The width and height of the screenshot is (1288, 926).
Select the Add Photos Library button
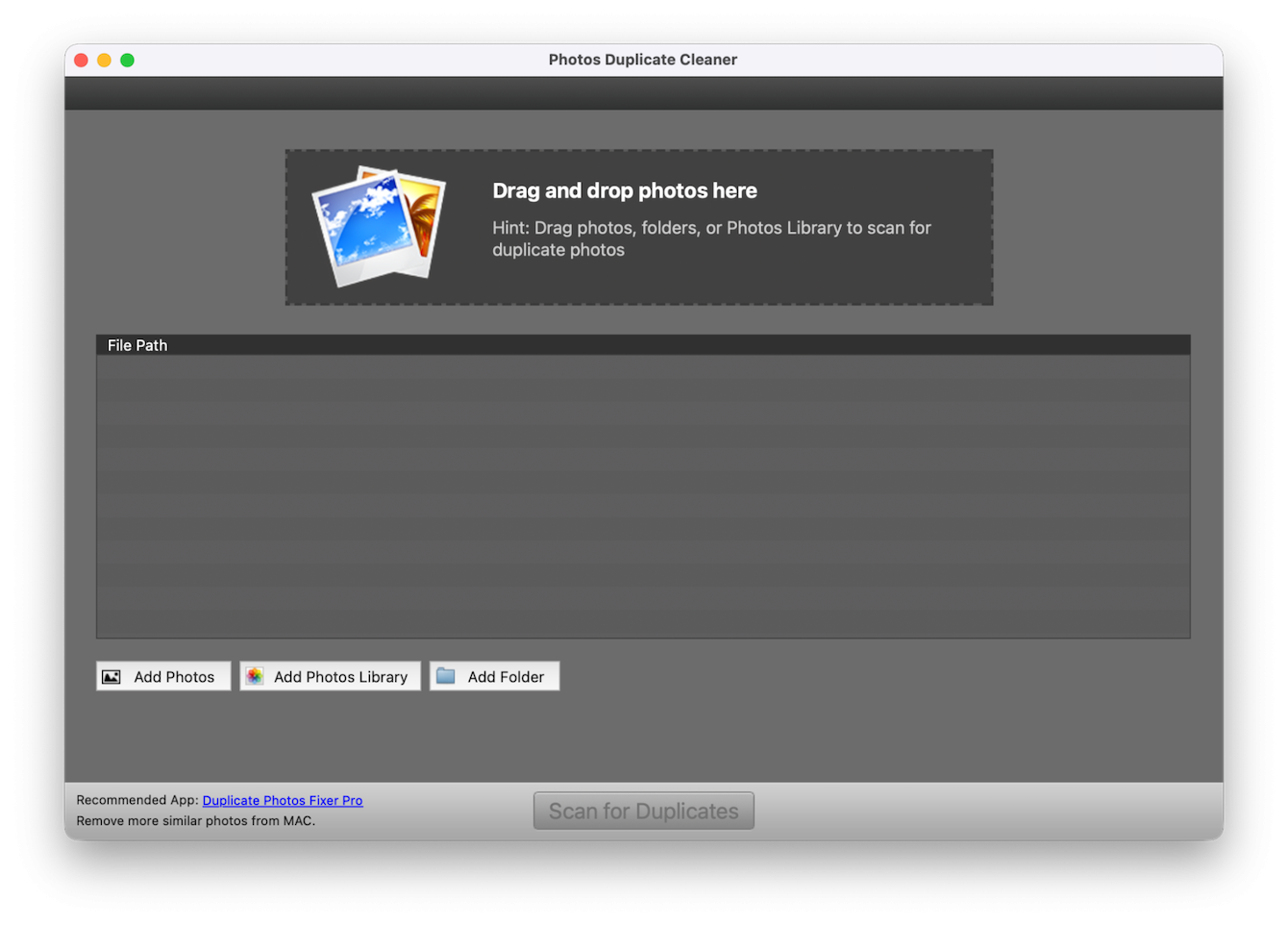click(330, 676)
